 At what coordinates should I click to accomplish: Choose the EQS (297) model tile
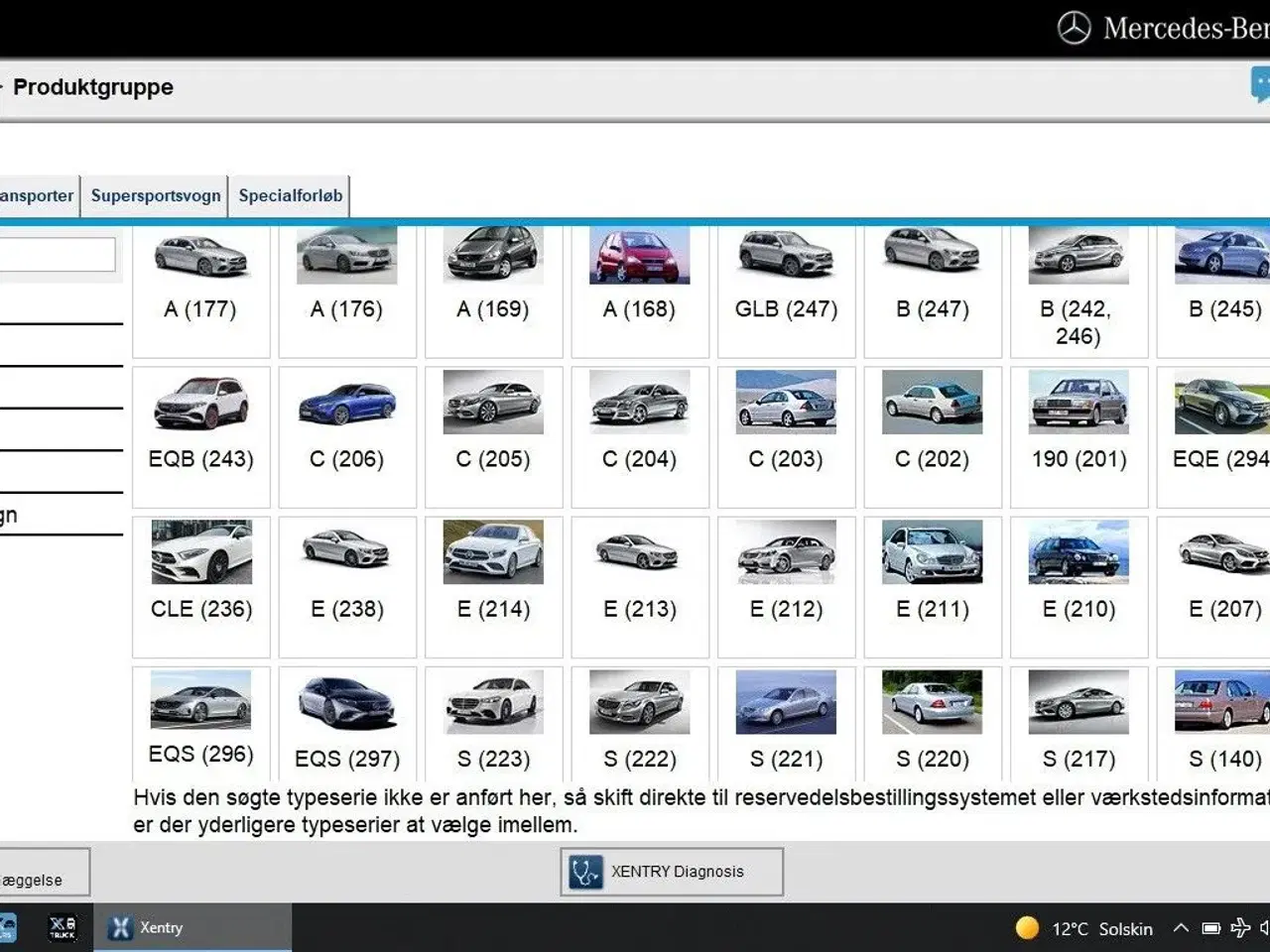pos(347,724)
